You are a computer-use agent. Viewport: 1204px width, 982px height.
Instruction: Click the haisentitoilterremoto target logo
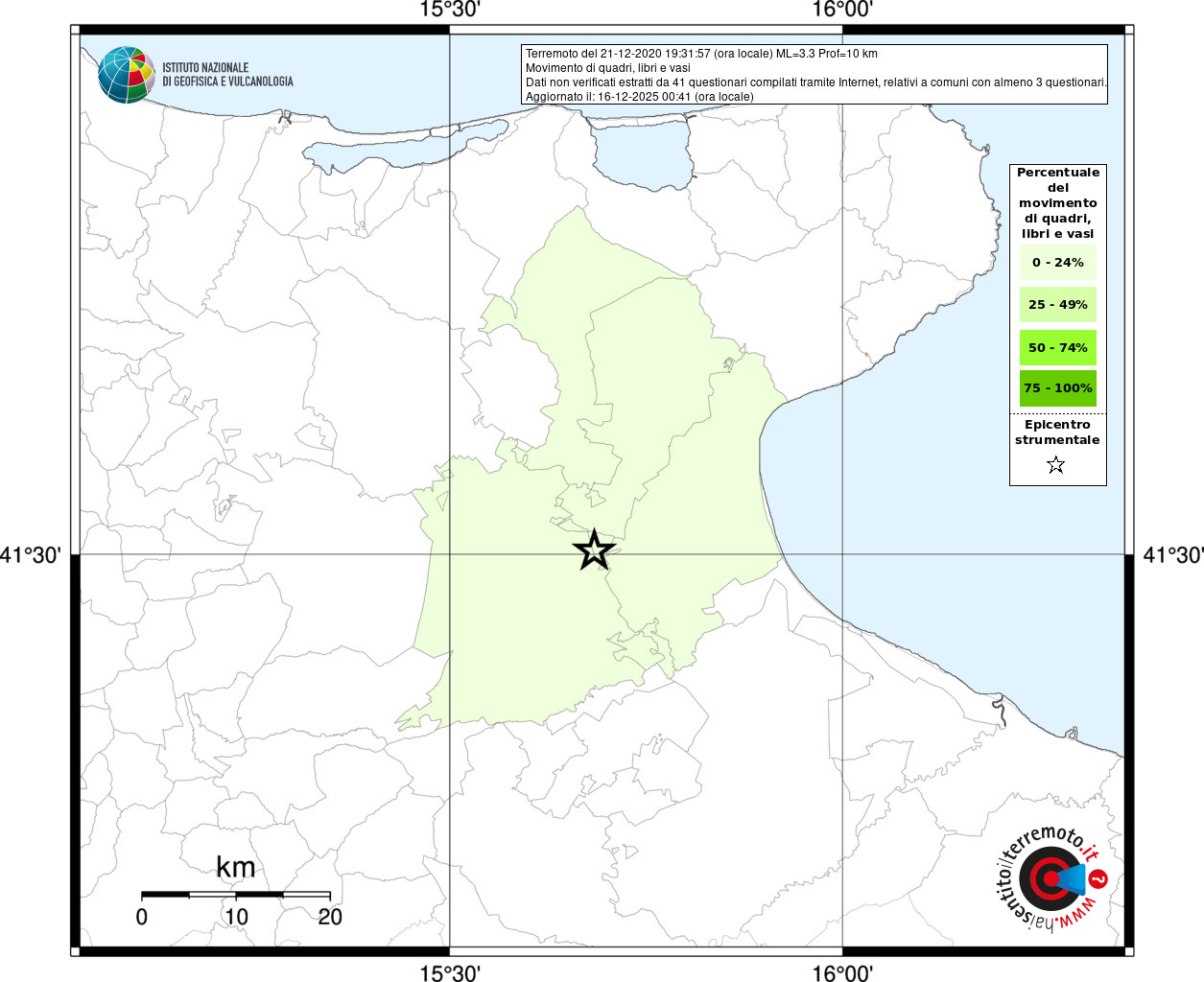pos(1048,878)
